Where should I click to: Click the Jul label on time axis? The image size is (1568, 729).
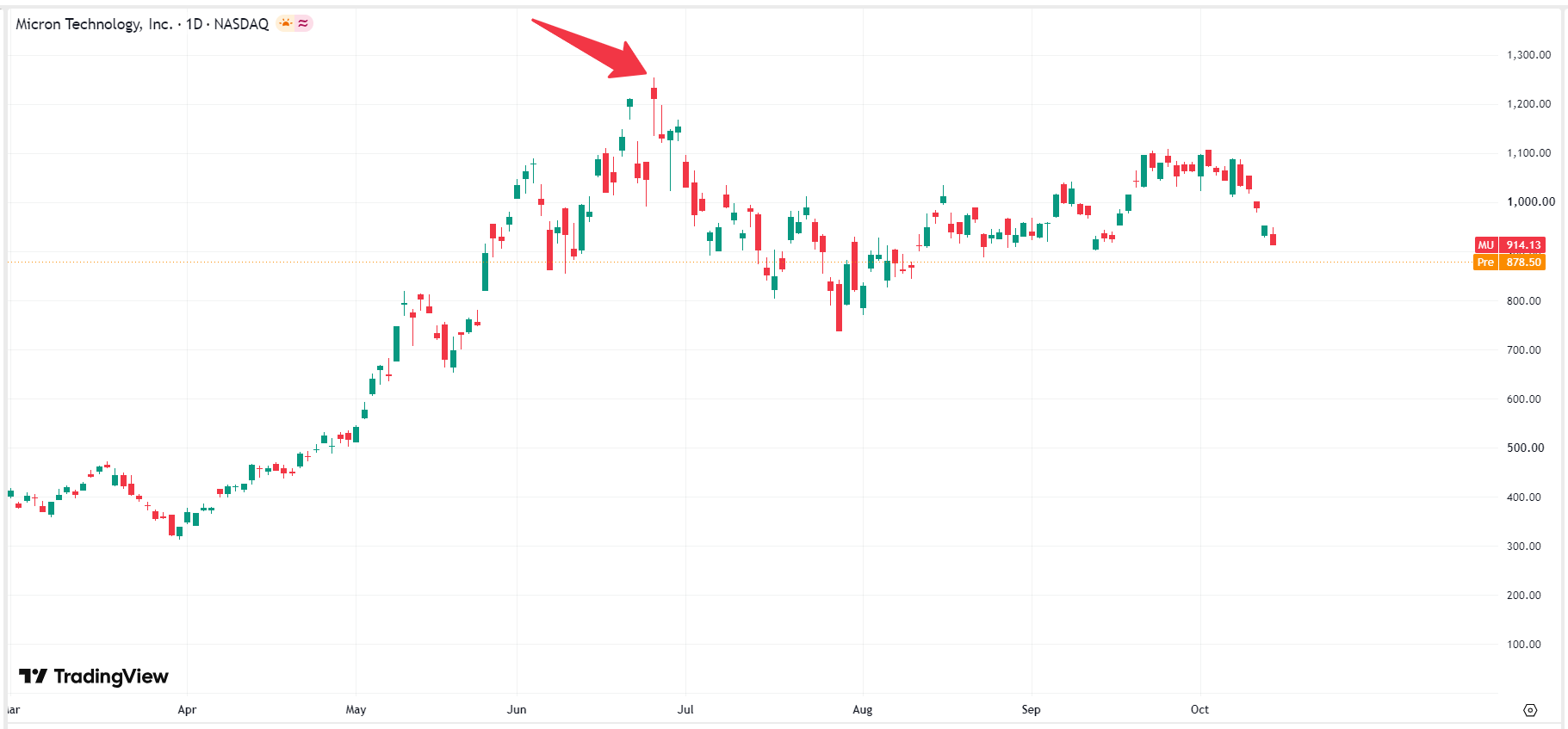pyautogui.click(x=685, y=710)
